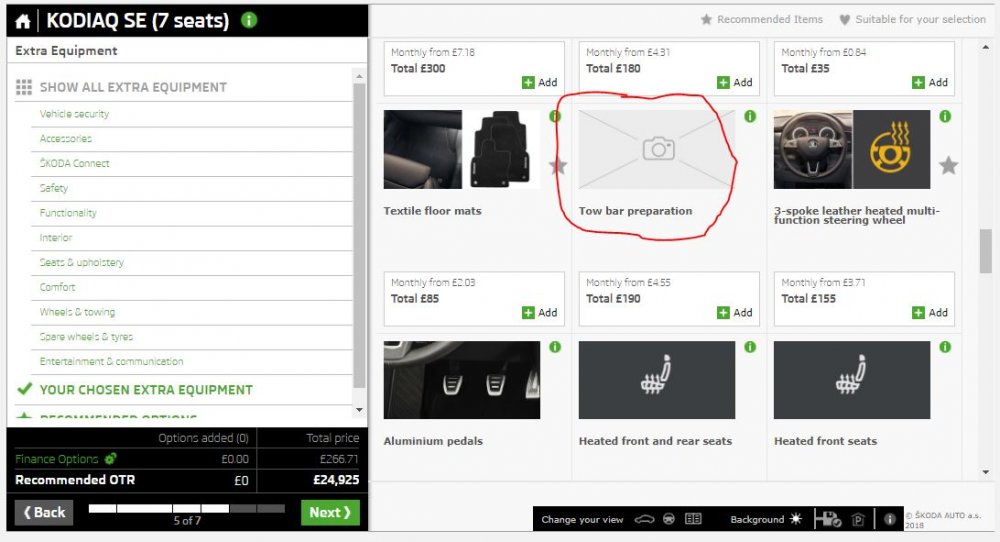Screen dimensions: 1000x542
Task: Open Aluminium pedals thumbnail
Action: pyautogui.click(x=462, y=380)
